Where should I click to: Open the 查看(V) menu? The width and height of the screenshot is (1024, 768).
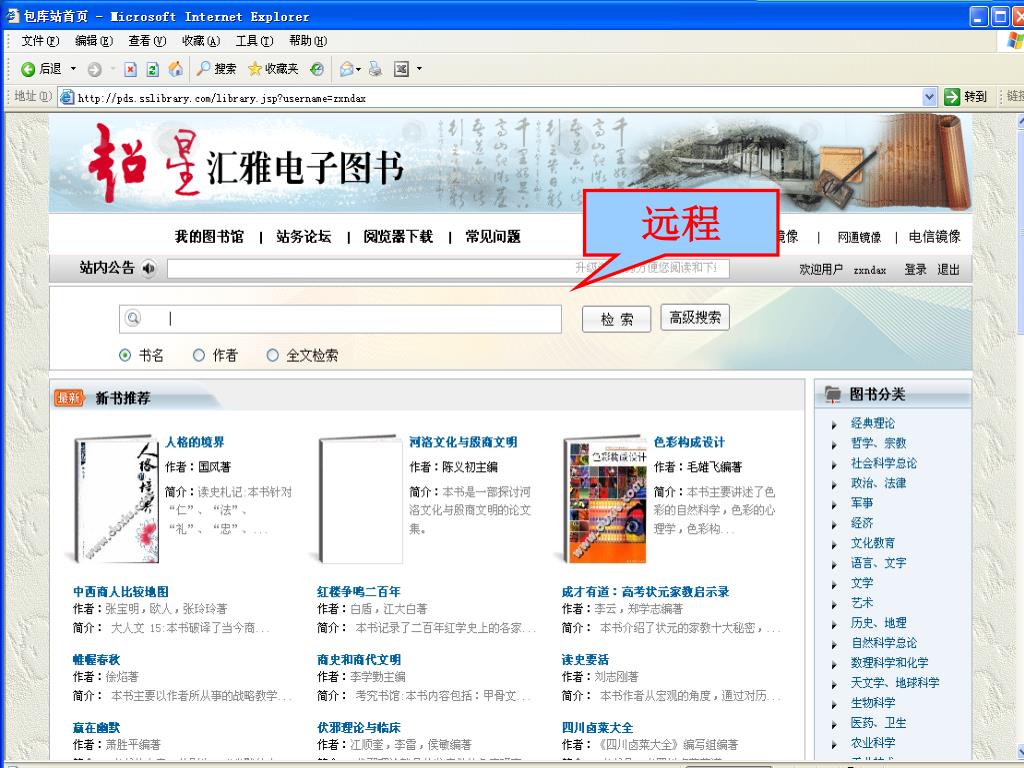click(147, 41)
